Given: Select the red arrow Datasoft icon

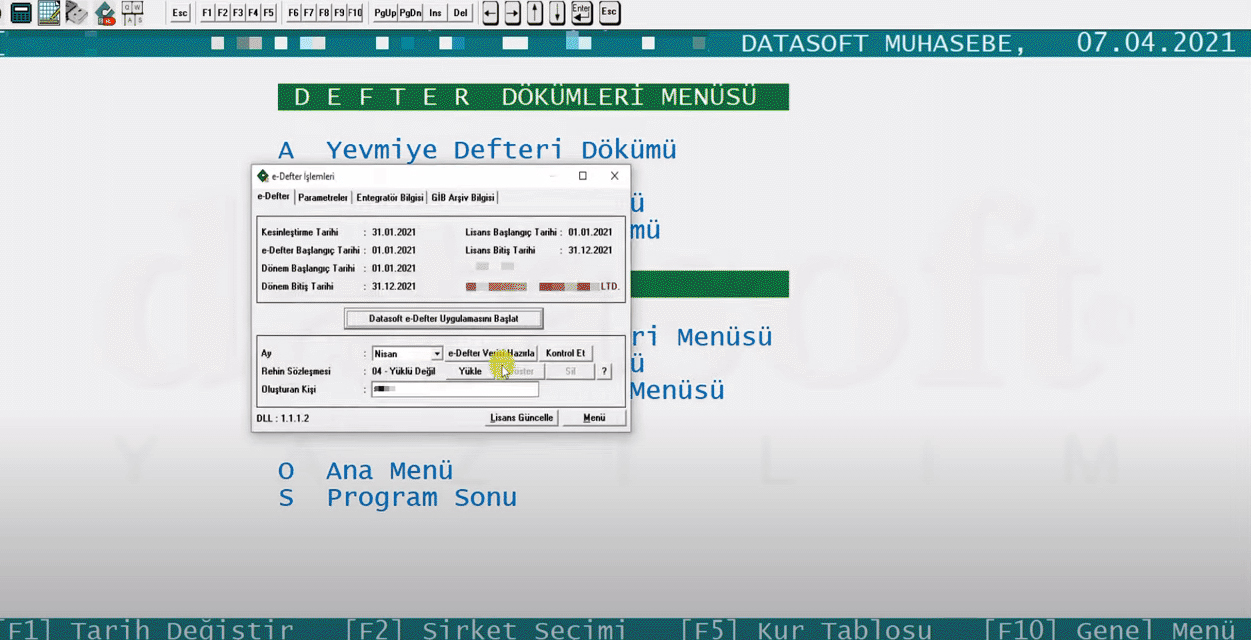Looking at the screenshot, I should point(104,12).
